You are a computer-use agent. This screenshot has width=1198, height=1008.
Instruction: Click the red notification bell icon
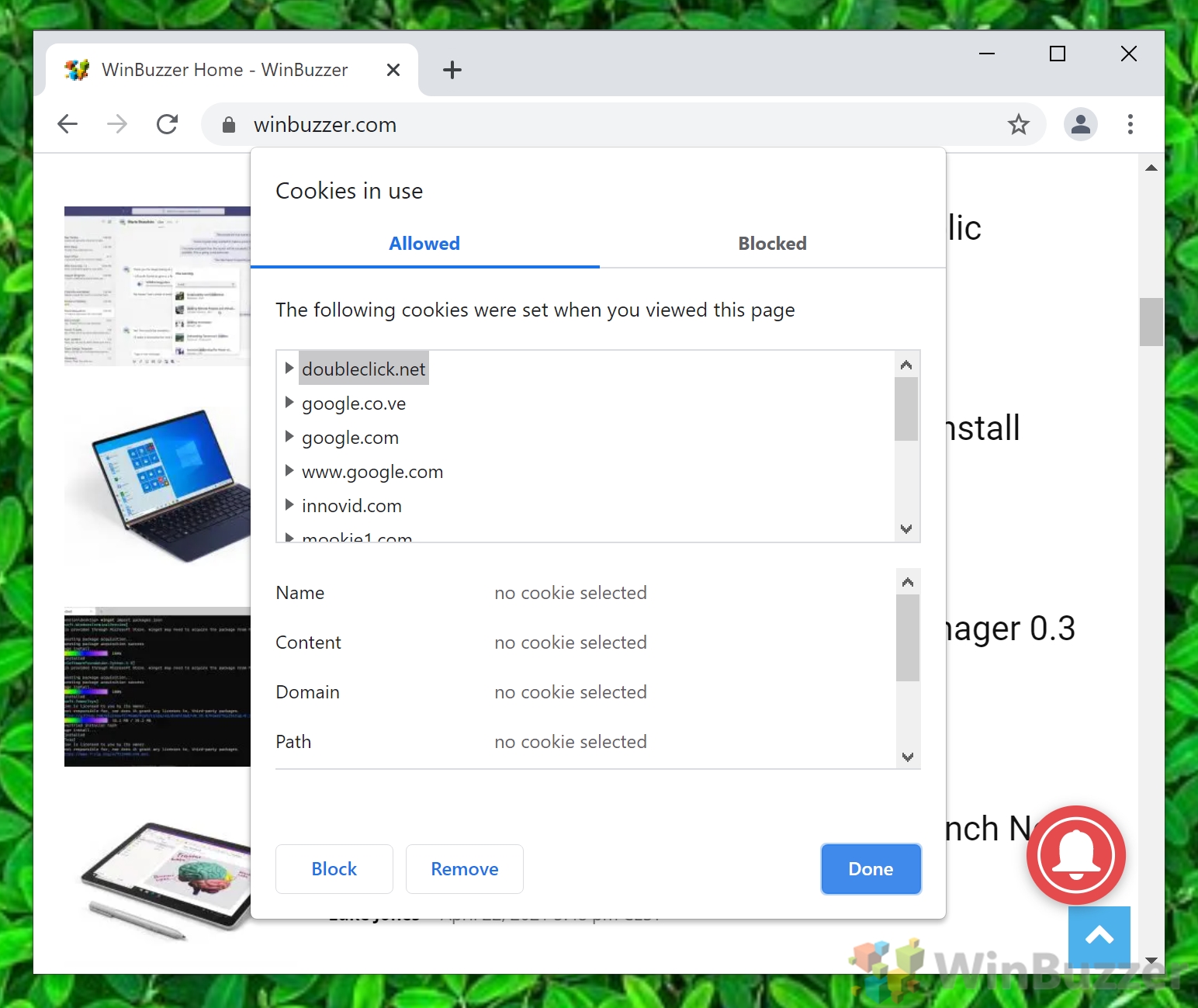(1076, 856)
